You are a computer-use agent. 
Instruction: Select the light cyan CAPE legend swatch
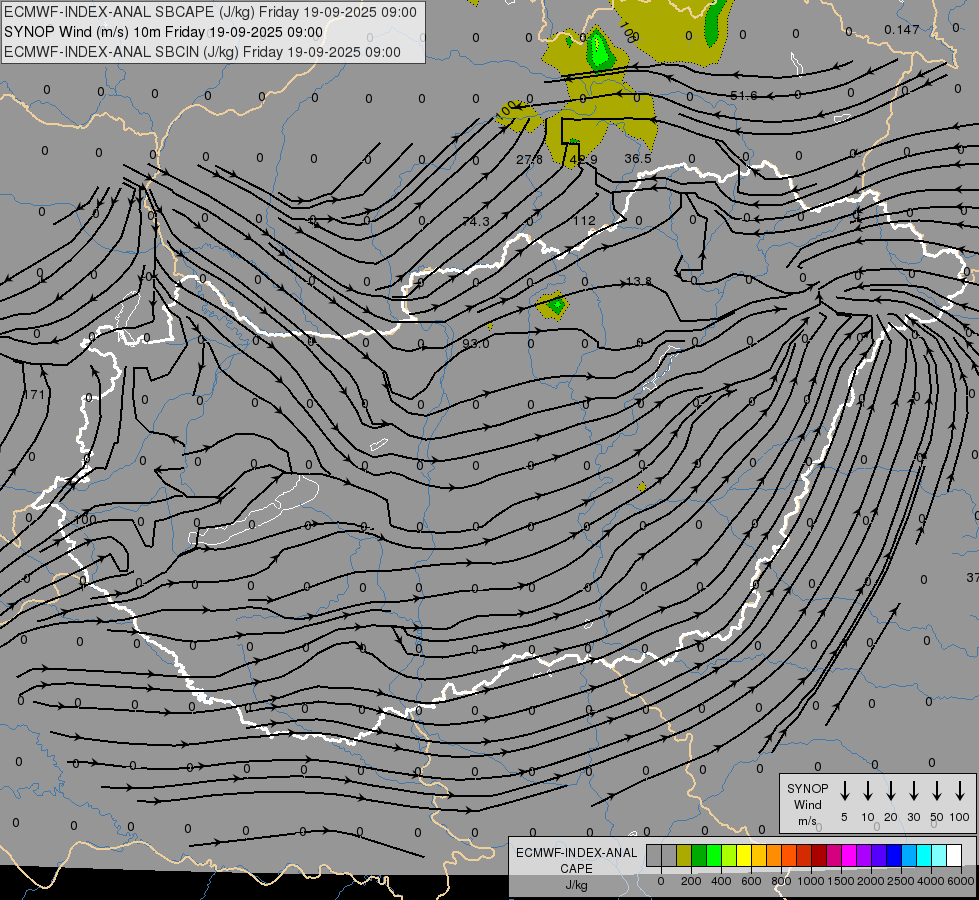[x=940, y=855]
